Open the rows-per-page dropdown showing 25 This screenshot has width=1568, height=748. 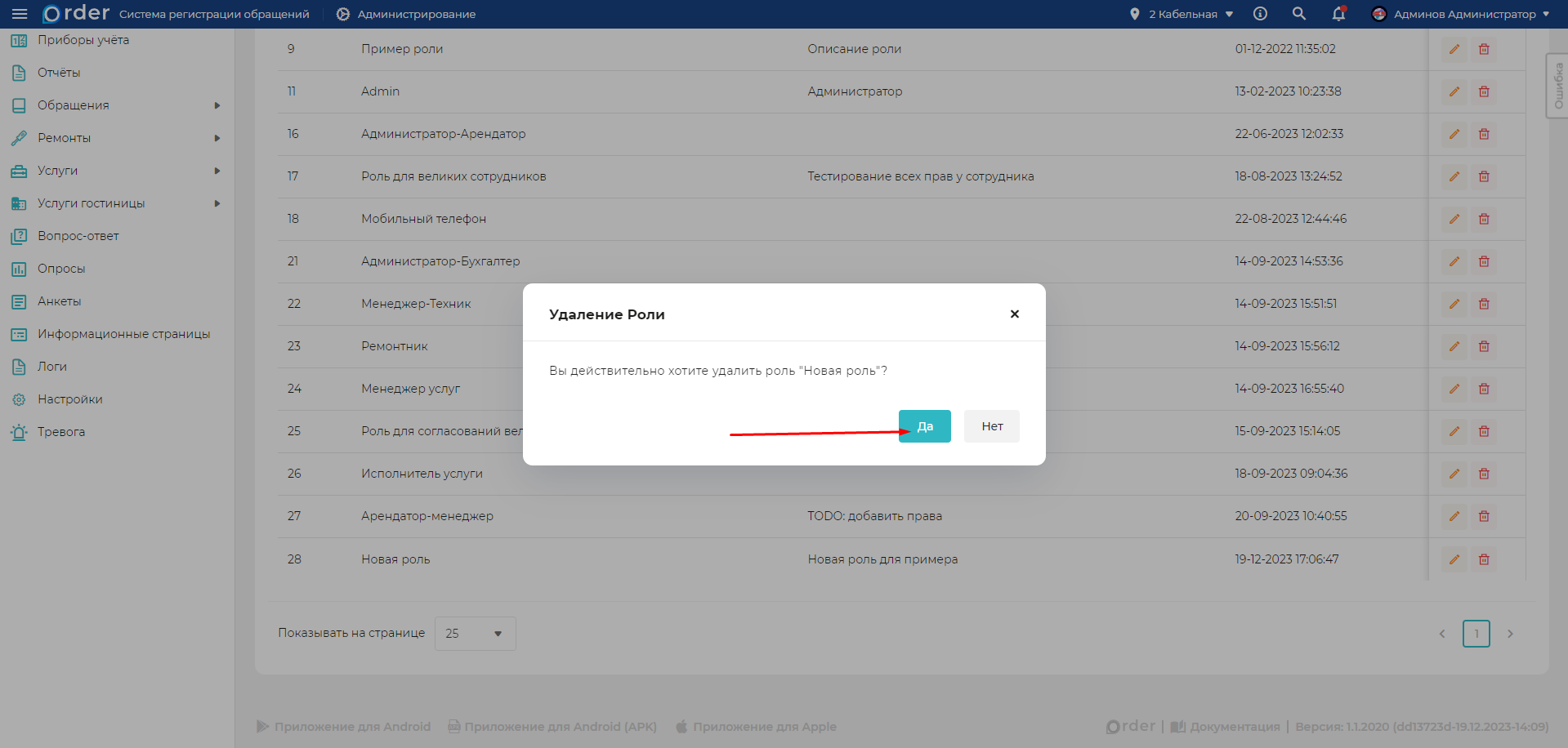pyautogui.click(x=475, y=634)
